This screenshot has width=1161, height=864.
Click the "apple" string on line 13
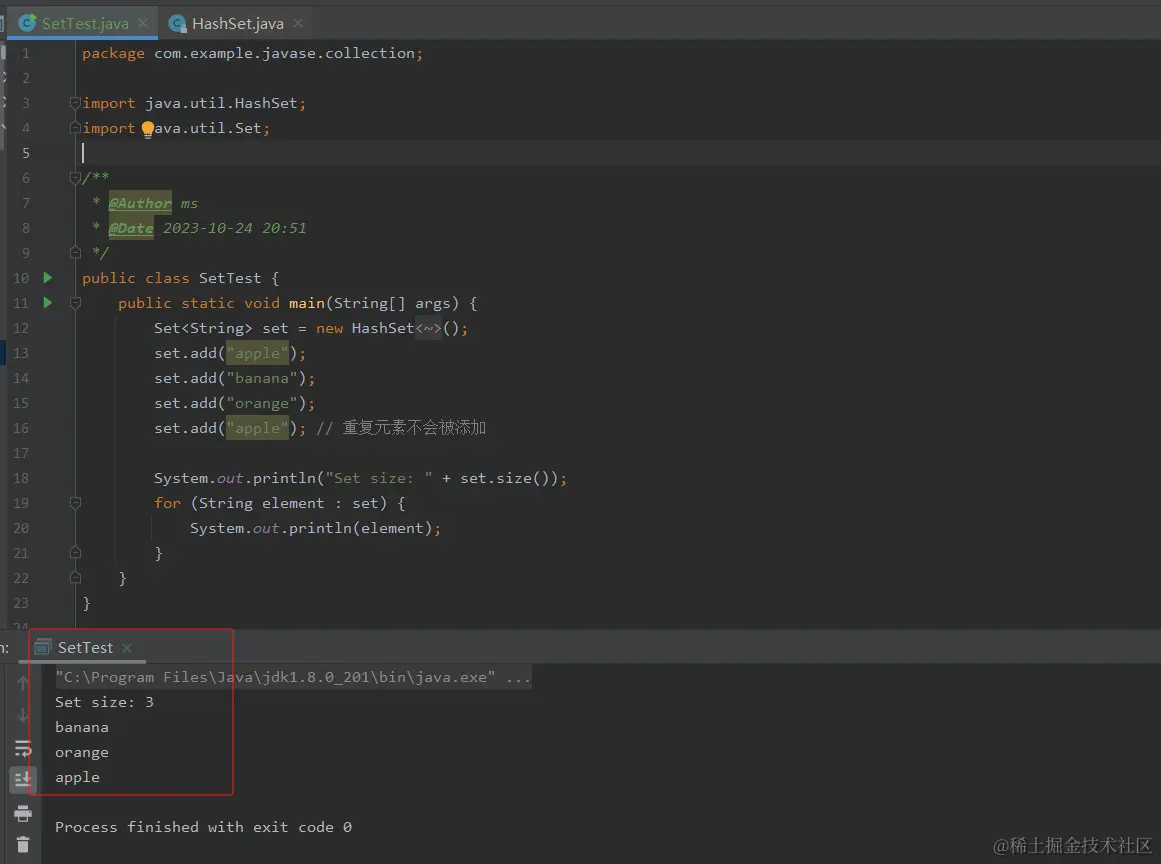(x=257, y=353)
